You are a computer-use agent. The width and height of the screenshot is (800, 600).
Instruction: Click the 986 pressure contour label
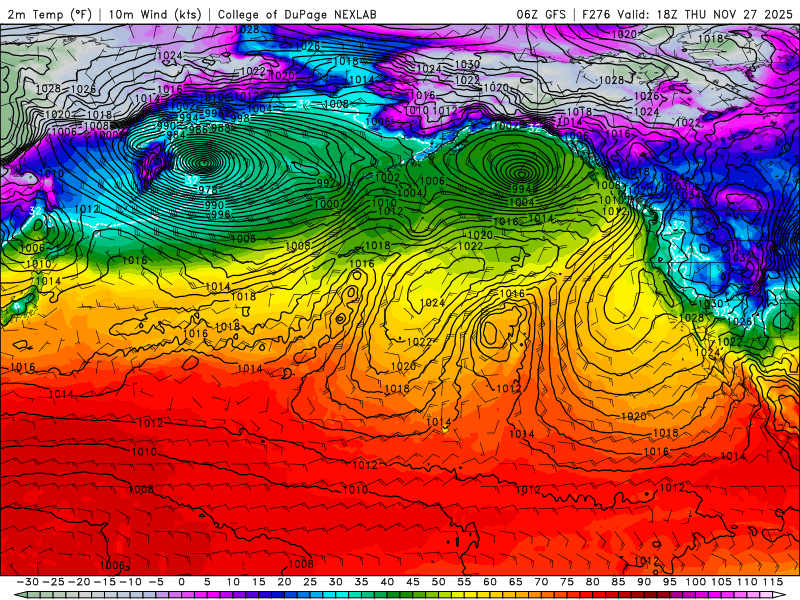[198, 129]
